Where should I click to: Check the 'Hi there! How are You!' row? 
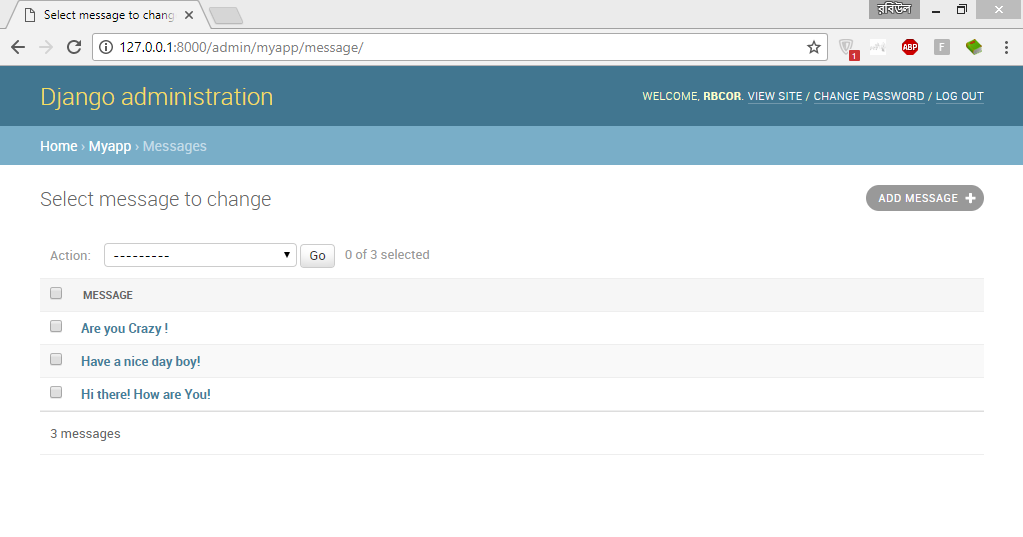pos(56,393)
